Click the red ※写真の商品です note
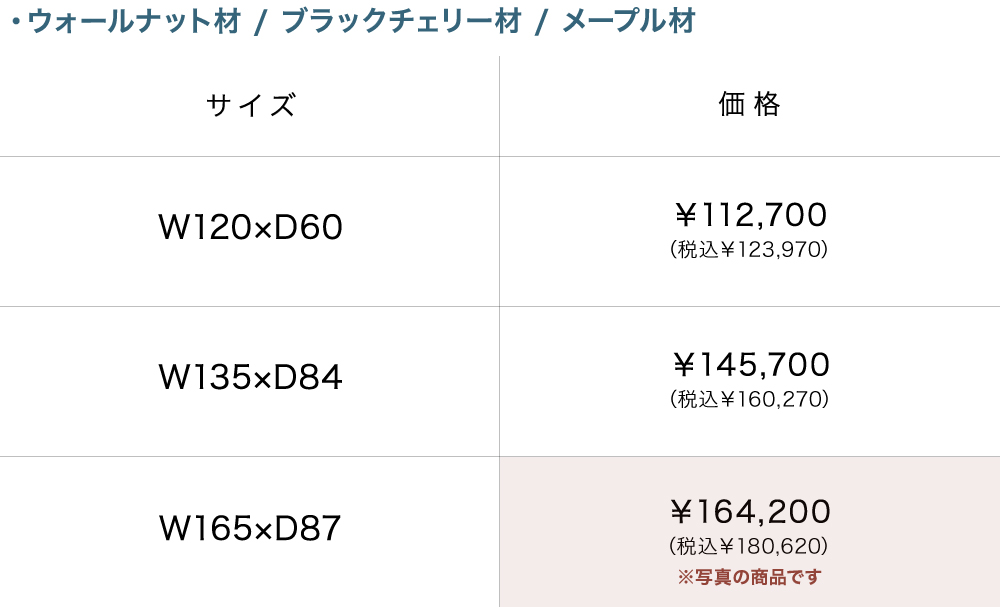The image size is (1000, 607). (749, 577)
